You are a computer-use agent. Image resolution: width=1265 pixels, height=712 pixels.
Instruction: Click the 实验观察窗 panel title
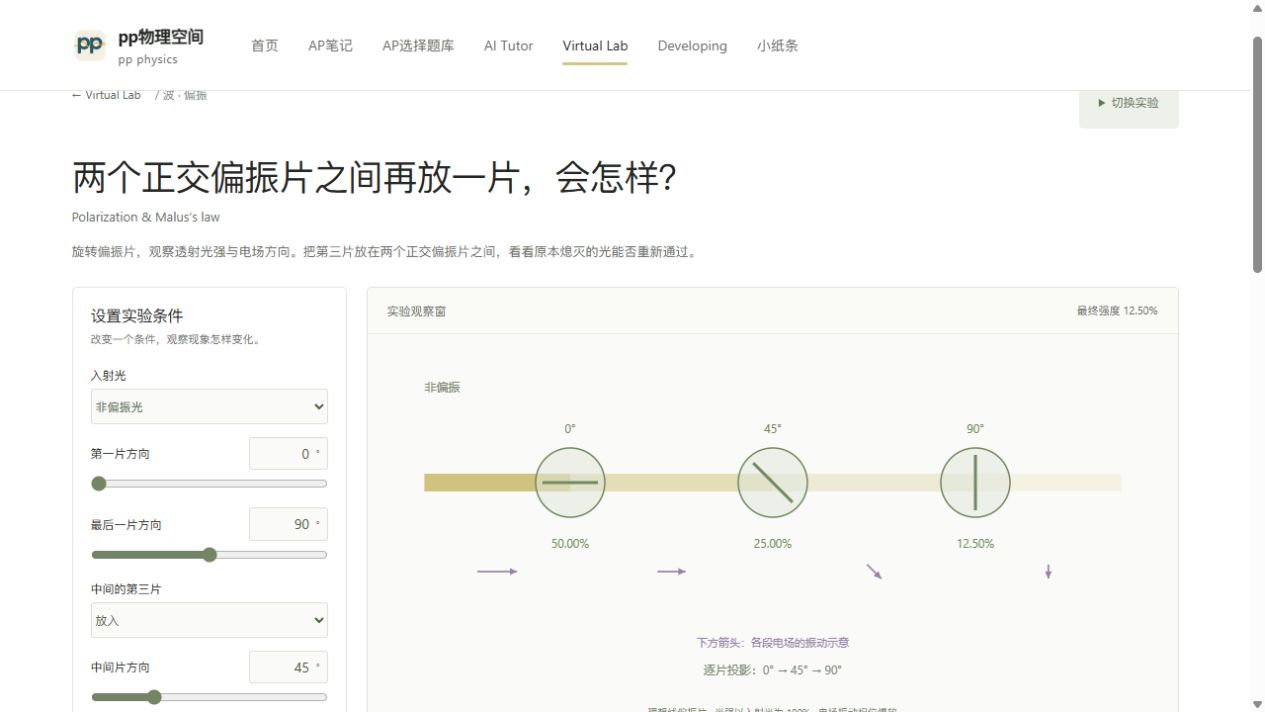click(x=416, y=311)
